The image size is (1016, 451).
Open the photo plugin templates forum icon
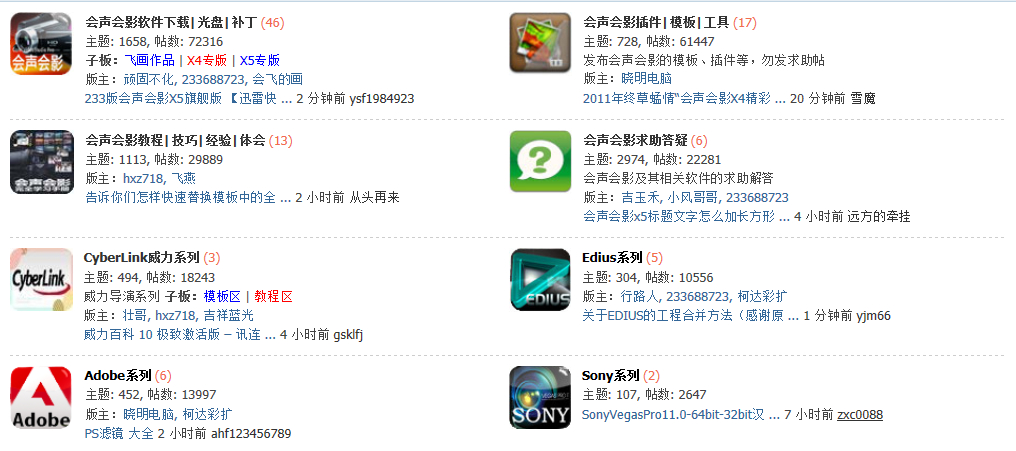(540, 43)
